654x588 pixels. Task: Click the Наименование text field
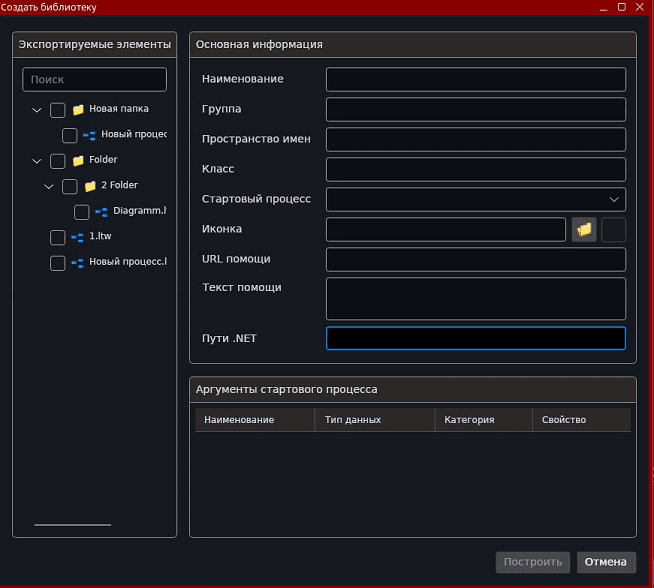(475, 79)
